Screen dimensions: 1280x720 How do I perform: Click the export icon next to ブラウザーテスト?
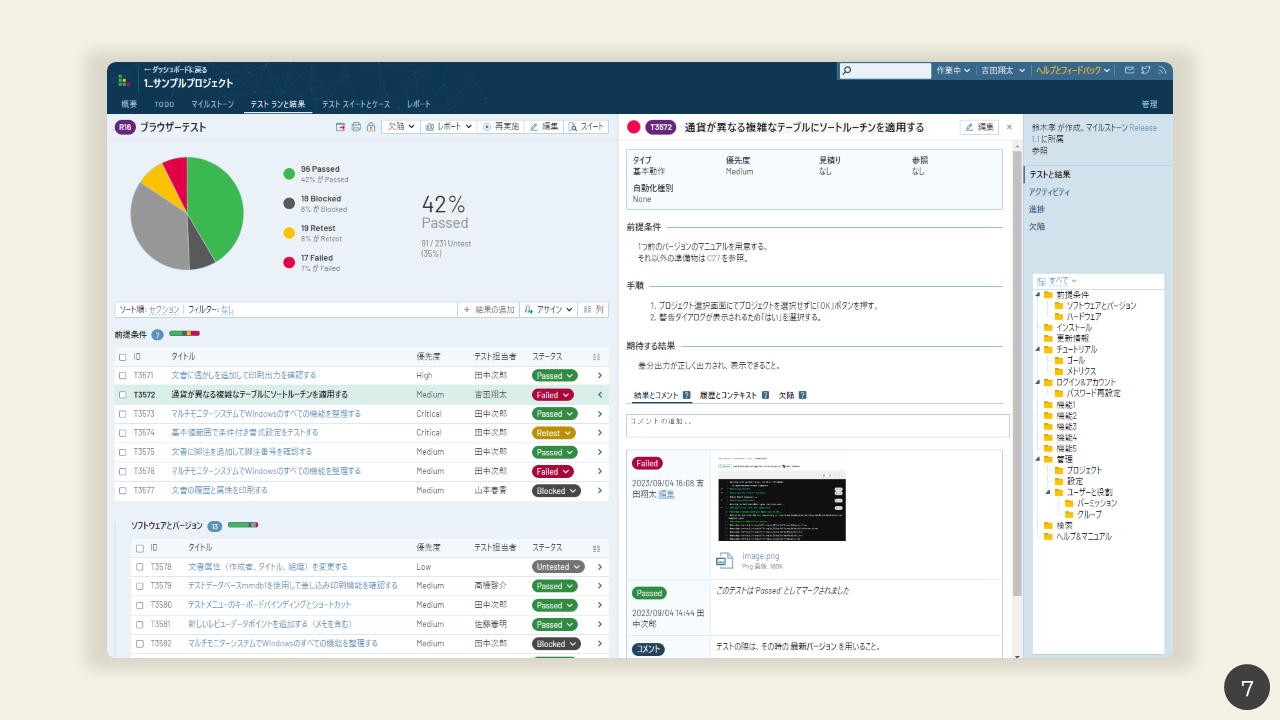(340, 127)
